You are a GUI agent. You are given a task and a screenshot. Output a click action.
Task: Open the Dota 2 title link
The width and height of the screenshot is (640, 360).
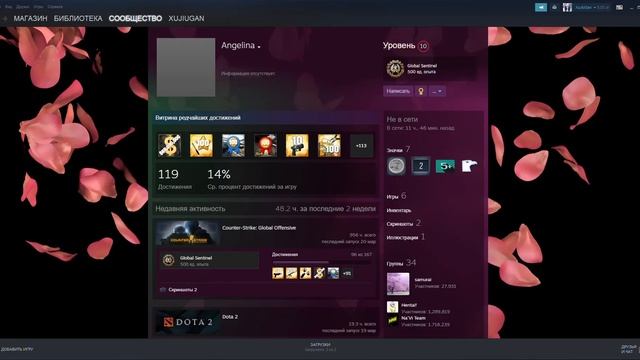pyautogui.click(x=230, y=317)
